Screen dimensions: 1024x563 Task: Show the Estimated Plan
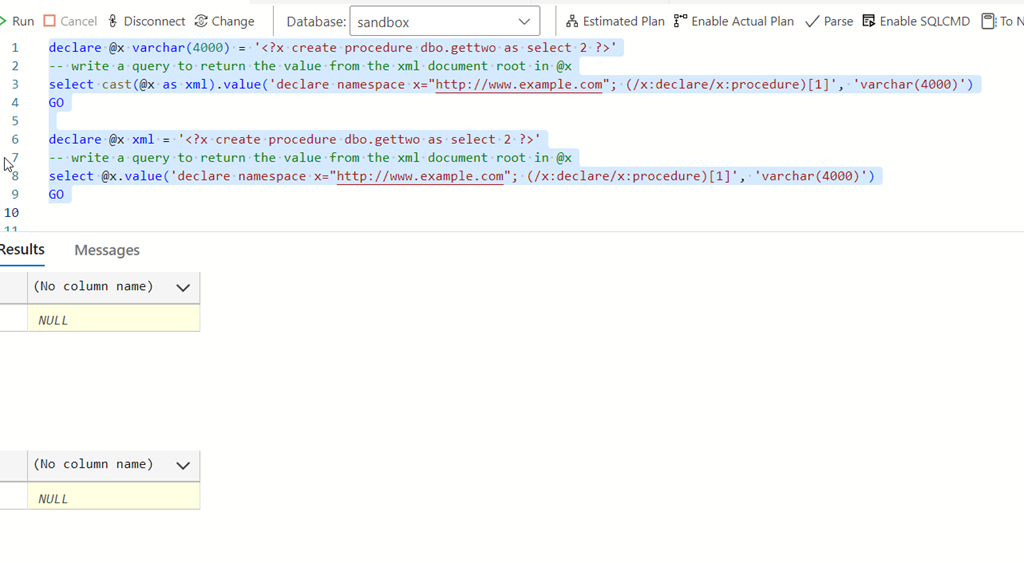coord(615,21)
